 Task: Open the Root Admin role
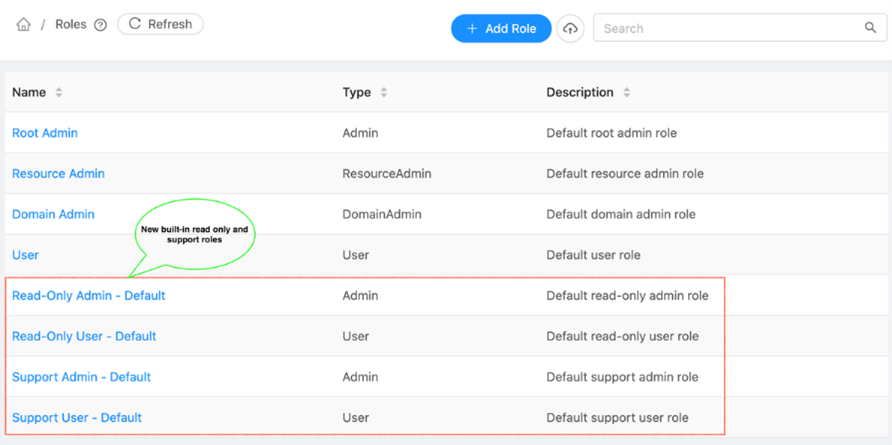(45, 133)
